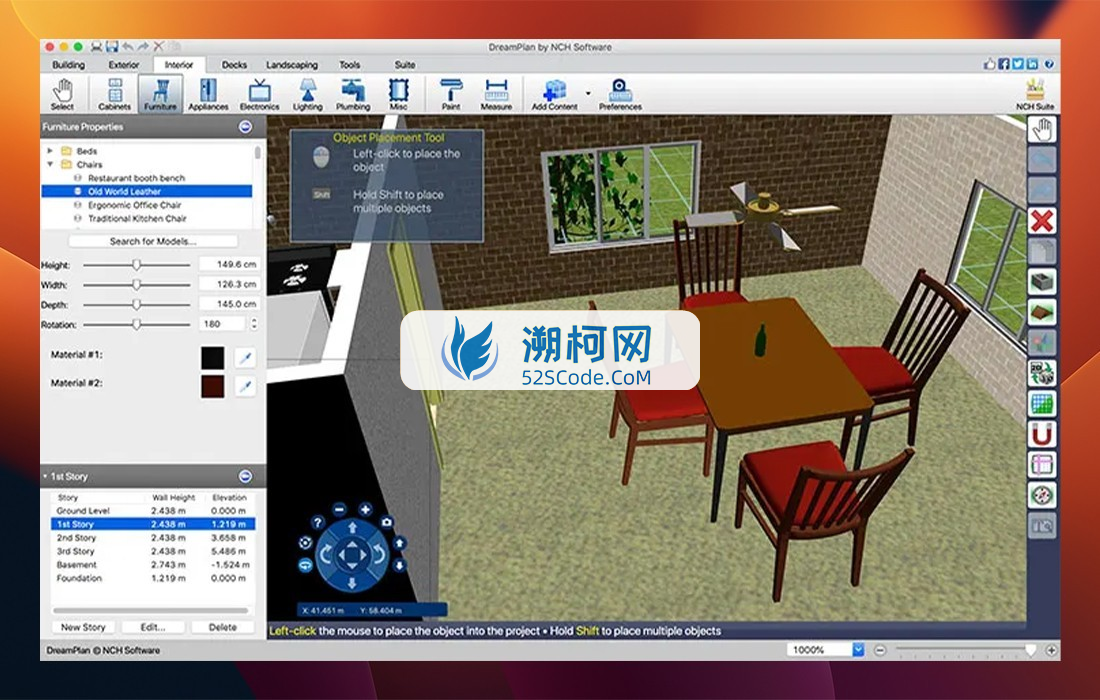This screenshot has width=1100, height=700.
Task: Open Preferences from the toolbar
Action: click(x=620, y=94)
